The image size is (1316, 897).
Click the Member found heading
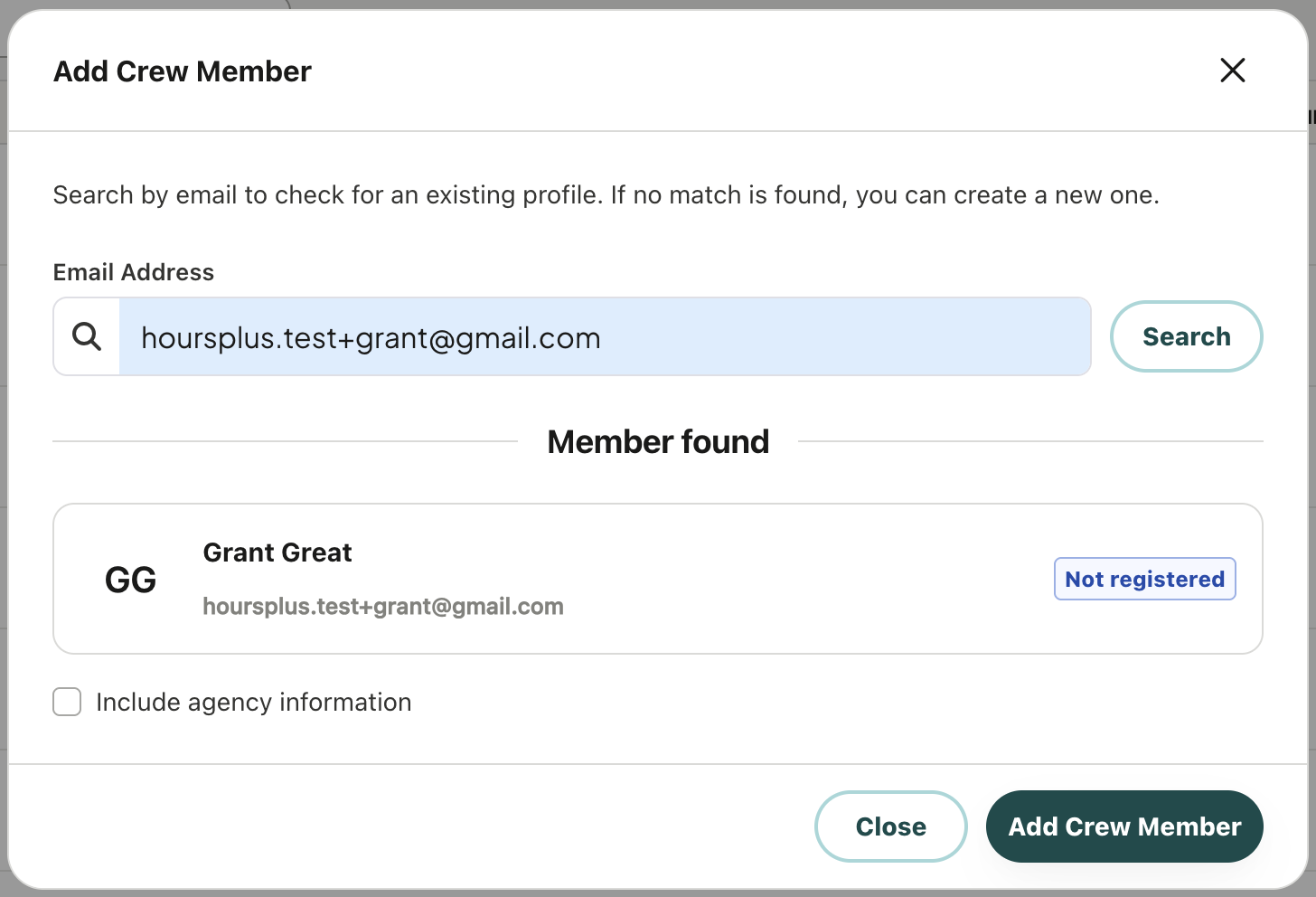(658, 442)
